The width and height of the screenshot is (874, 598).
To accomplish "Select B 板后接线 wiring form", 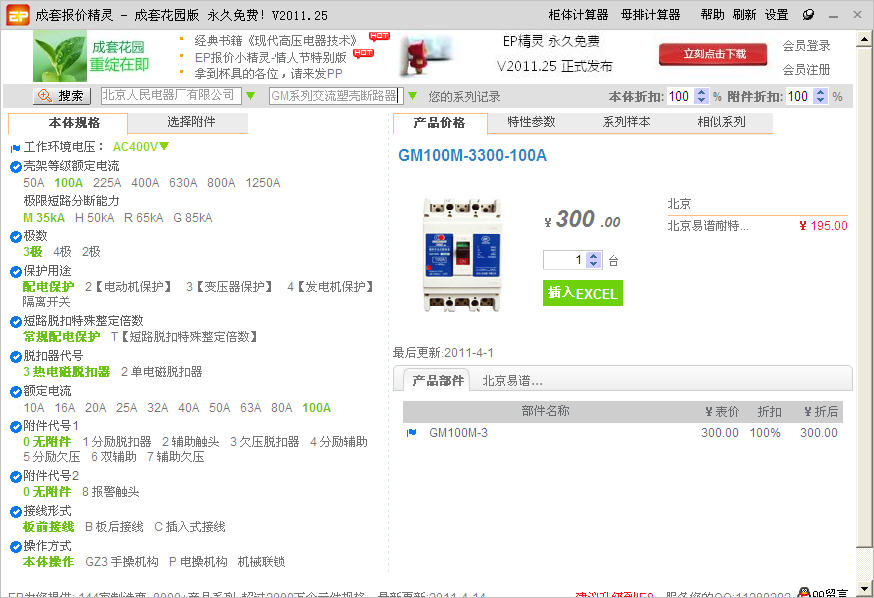I will click(x=114, y=527).
